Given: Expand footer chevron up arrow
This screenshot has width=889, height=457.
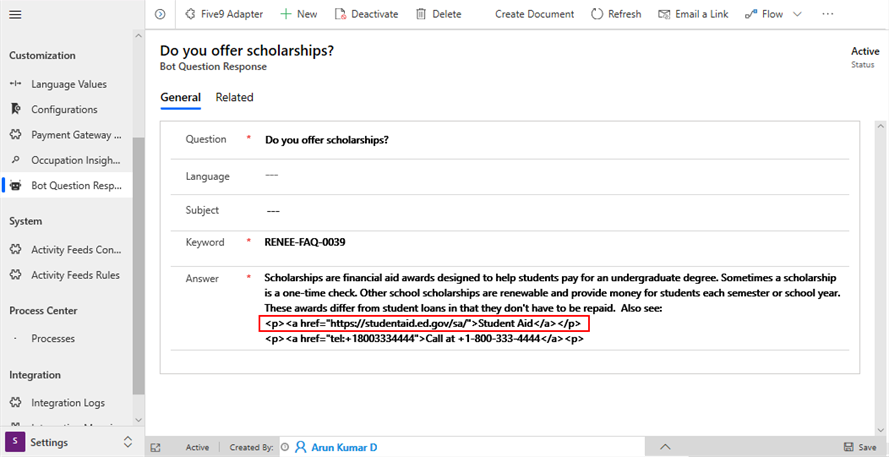Looking at the screenshot, I should pos(665,447).
